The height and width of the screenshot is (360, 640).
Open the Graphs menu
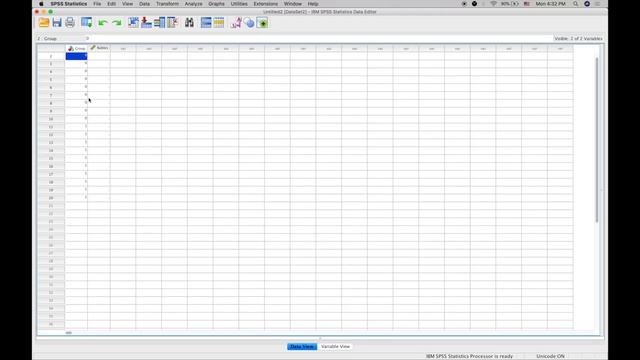[x=216, y=4]
